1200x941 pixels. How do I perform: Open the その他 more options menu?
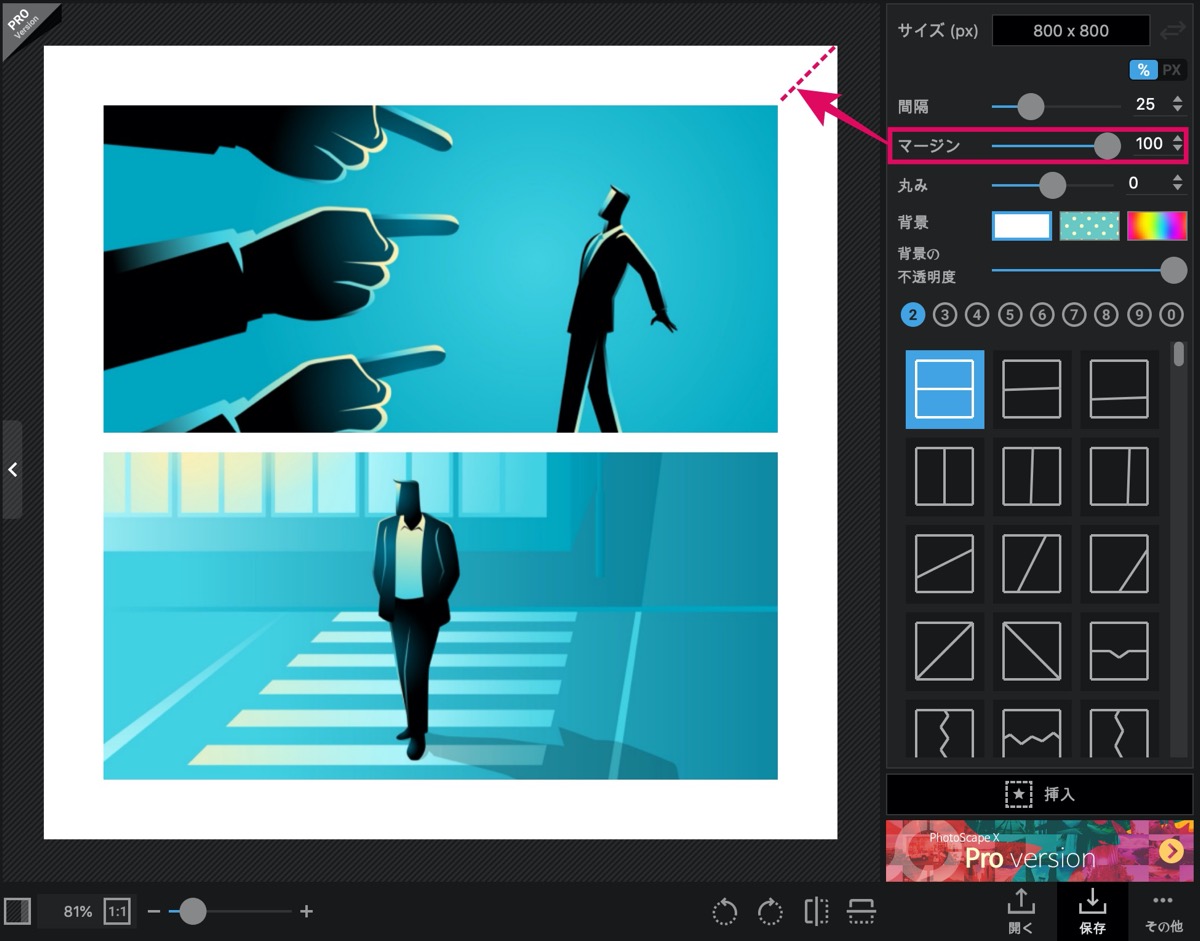tap(1162, 911)
